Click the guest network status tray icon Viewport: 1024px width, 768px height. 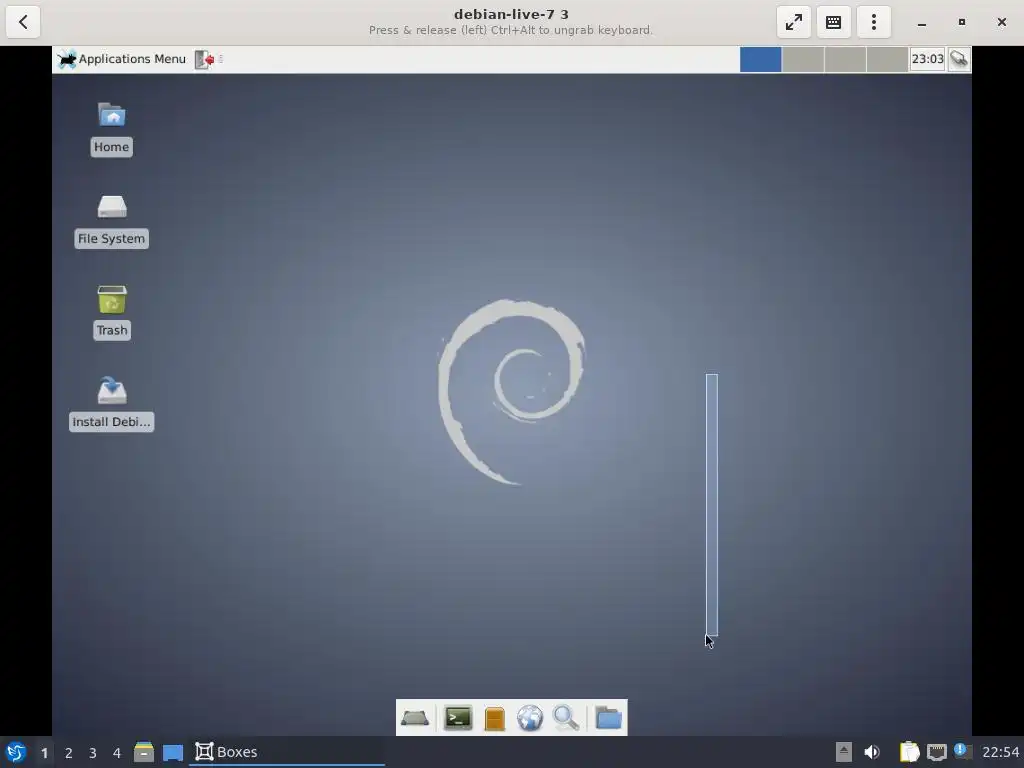[x=959, y=59]
